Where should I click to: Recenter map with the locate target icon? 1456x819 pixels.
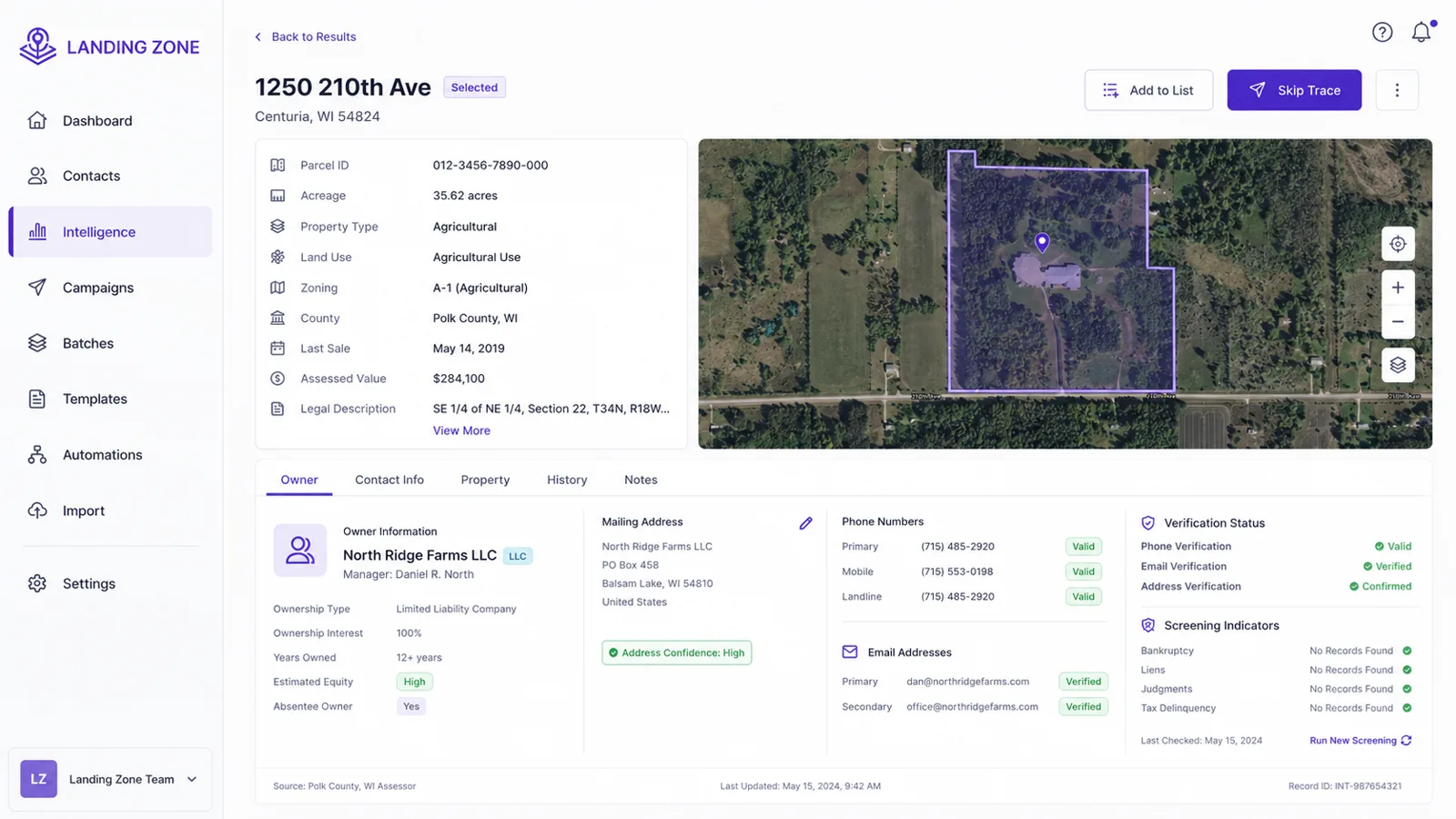(x=1398, y=244)
